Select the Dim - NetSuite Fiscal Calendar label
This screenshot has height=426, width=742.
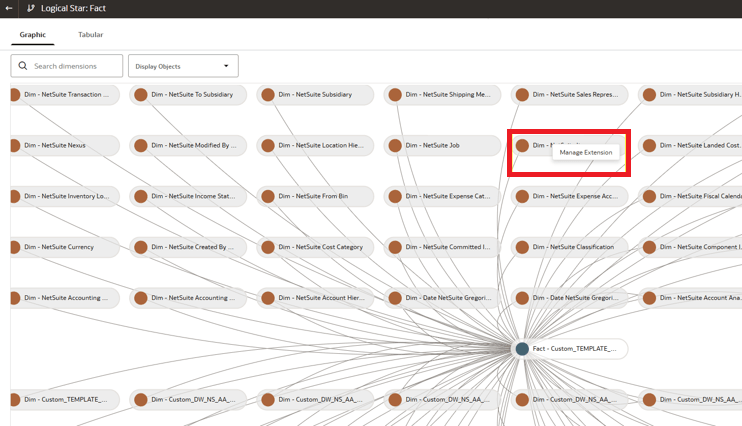point(701,196)
